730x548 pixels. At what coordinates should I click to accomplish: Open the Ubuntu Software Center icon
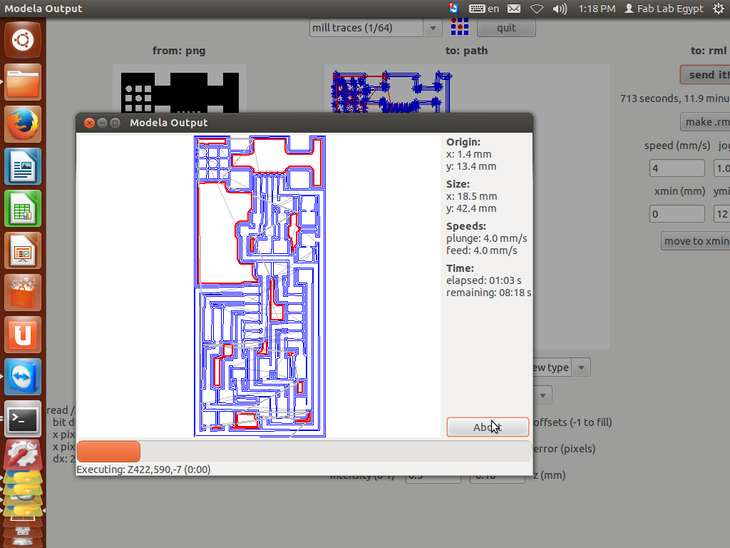pyautogui.click(x=22, y=292)
